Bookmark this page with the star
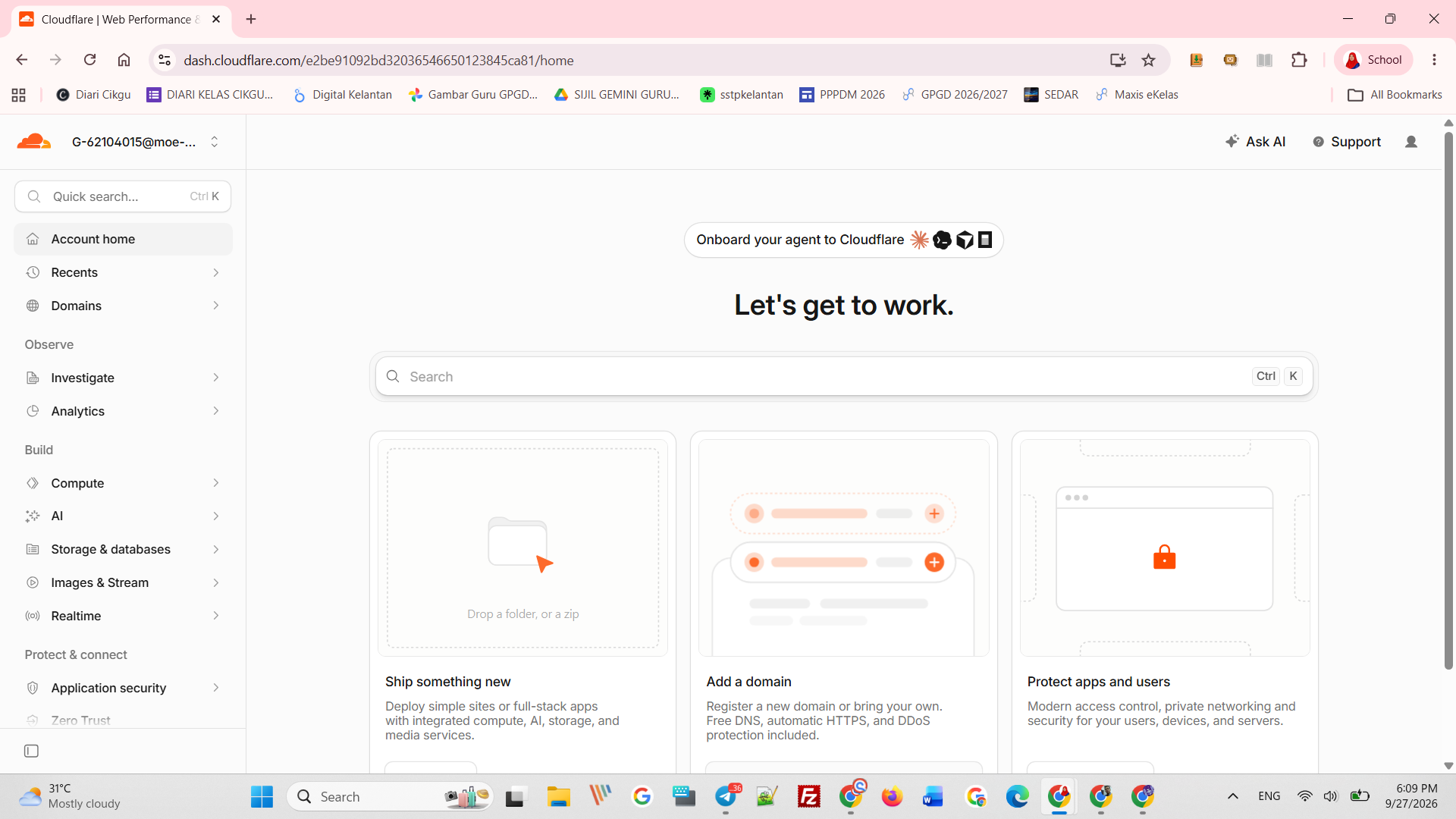This screenshot has height=819, width=1456. [1148, 60]
